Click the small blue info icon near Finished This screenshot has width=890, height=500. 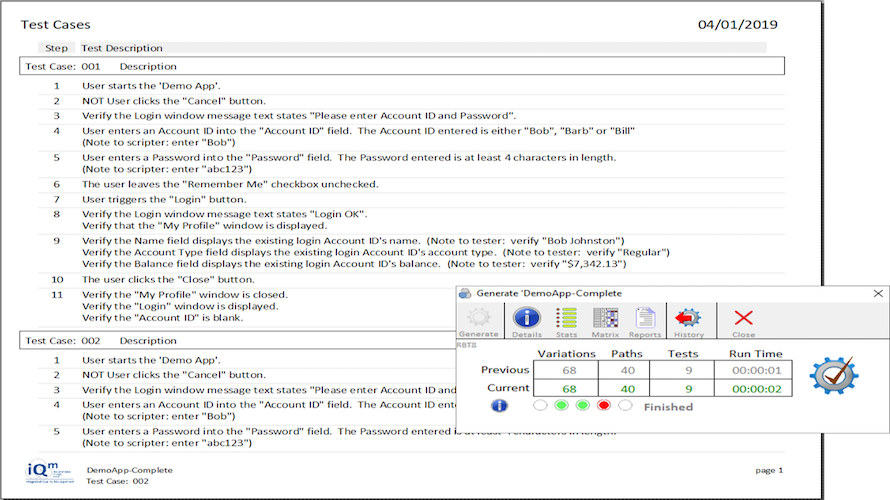(x=499, y=406)
